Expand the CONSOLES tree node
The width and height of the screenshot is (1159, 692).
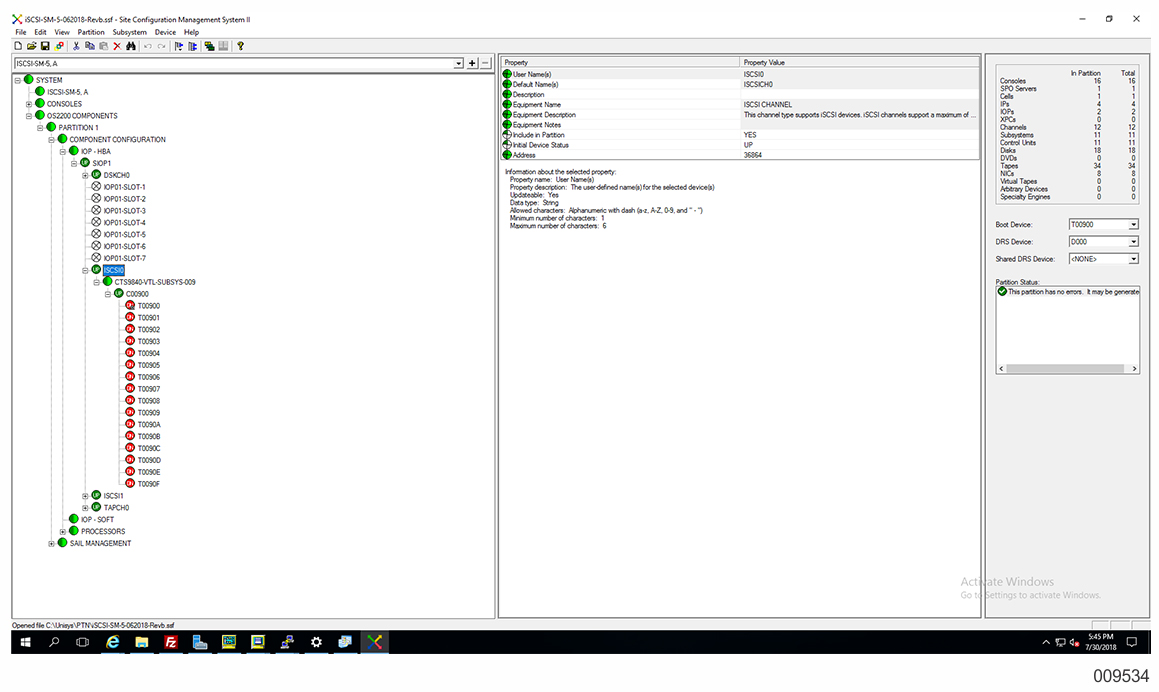coord(29,104)
